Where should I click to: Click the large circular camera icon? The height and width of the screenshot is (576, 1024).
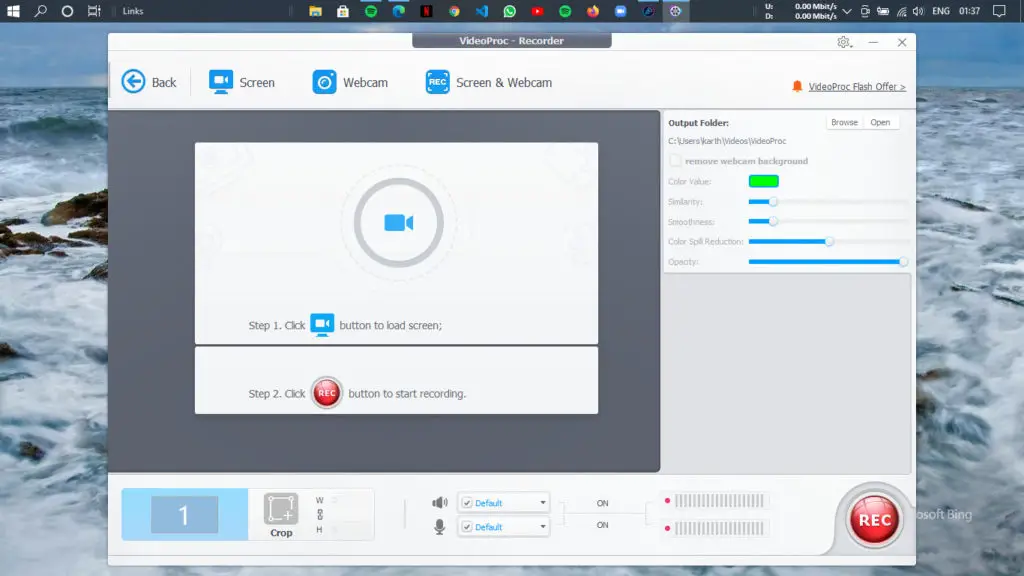pyautogui.click(x=399, y=223)
